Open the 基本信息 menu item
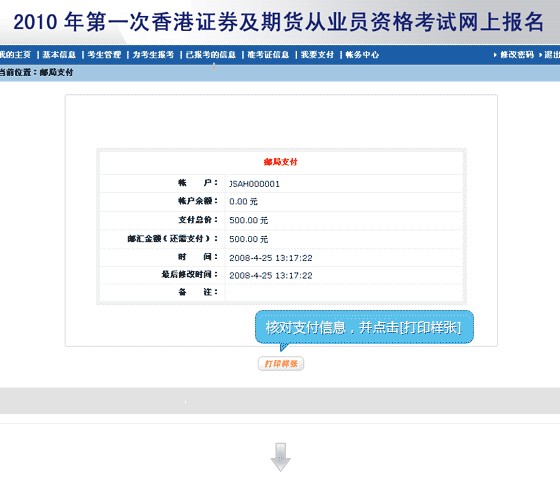This screenshot has height=479, width=560. point(59,55)
